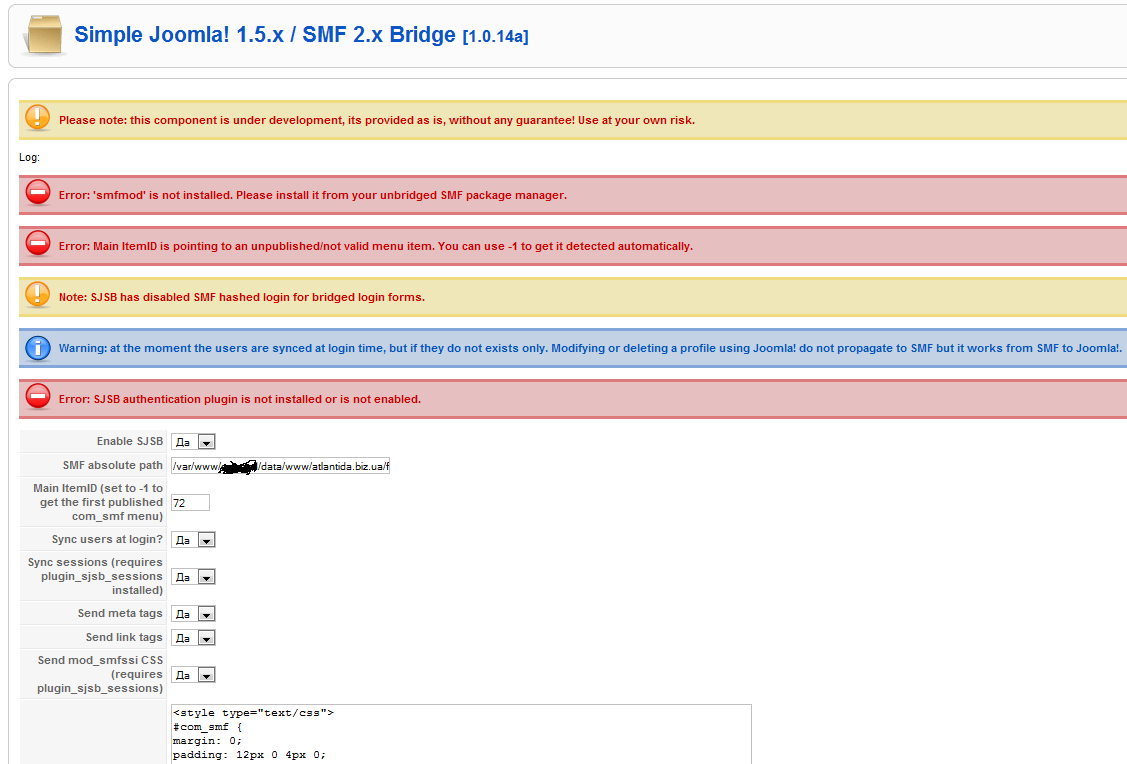This screenshot has width=1127, height=764.
Task: Click the 'Please note: this component is under development' text
Action: coord(377,121)
